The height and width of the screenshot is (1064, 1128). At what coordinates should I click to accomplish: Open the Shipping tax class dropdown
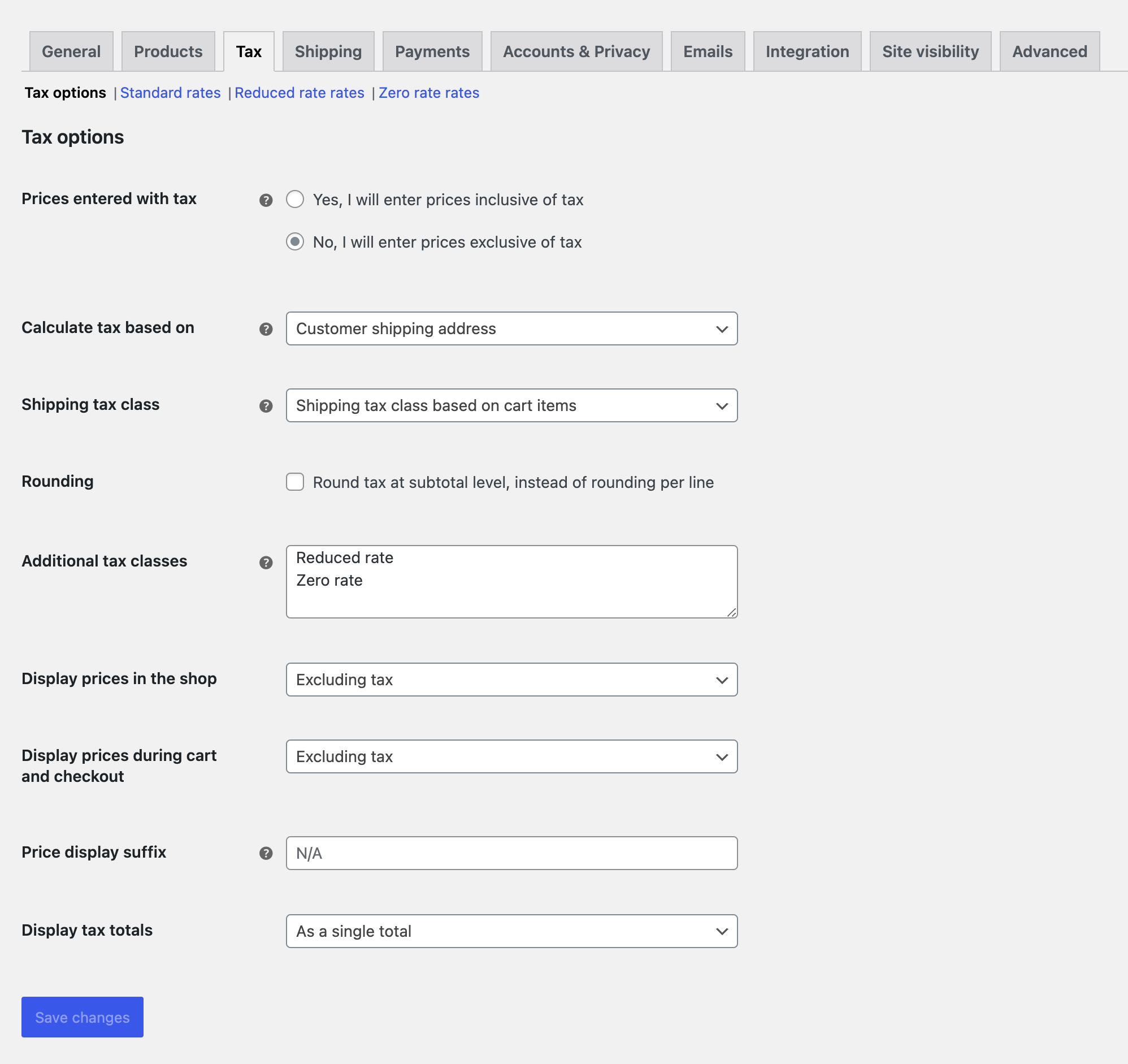point(511,405)
